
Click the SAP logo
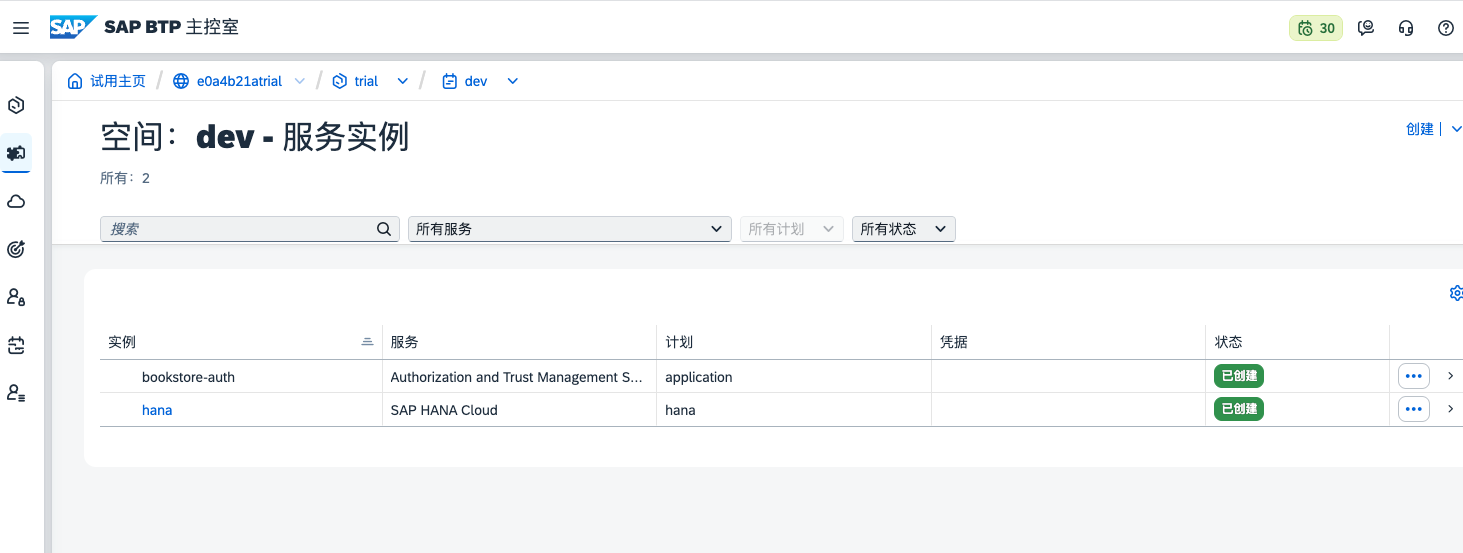[74, 27]
